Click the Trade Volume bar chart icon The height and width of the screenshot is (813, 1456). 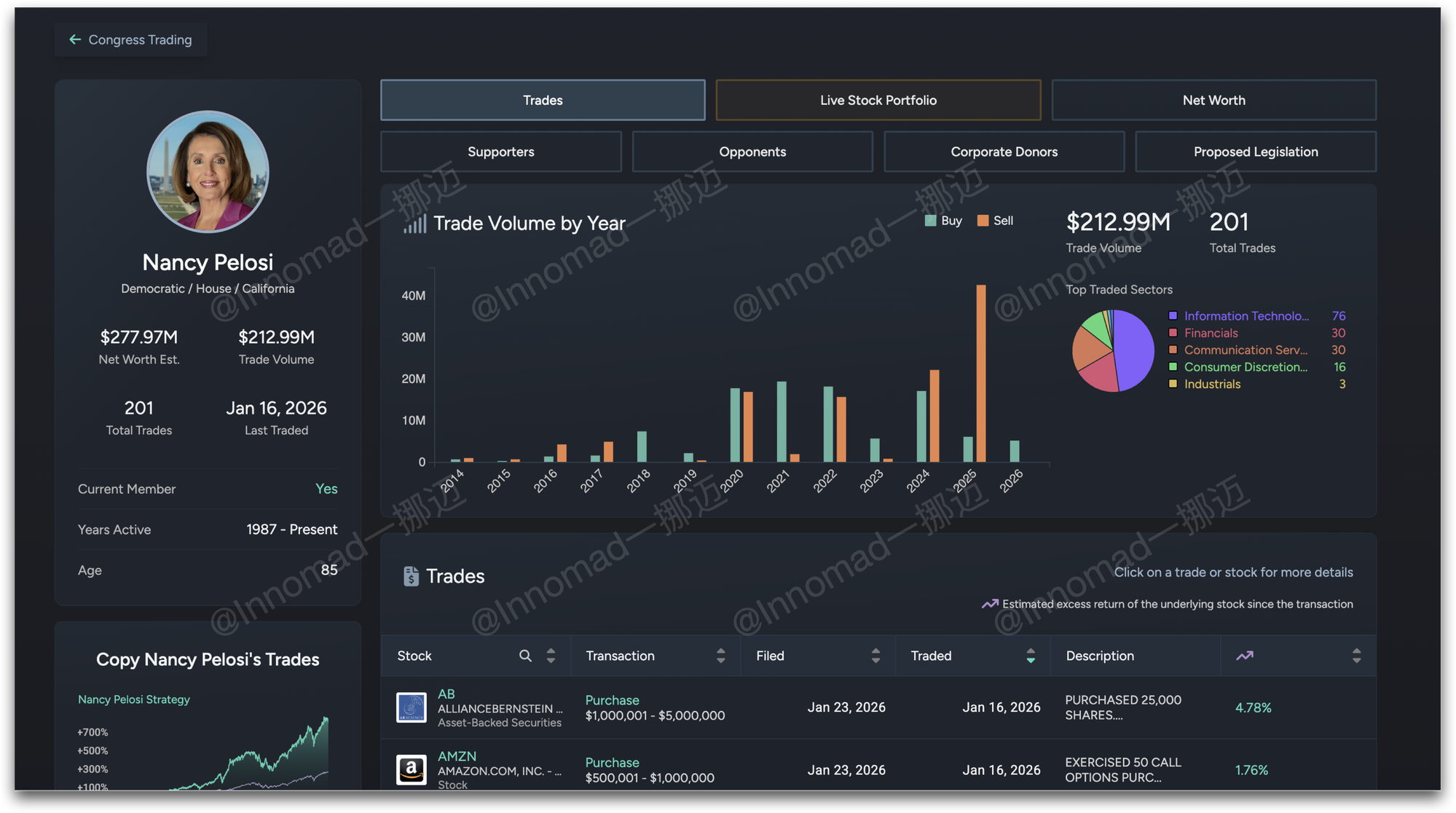click(x=414, y=224)
